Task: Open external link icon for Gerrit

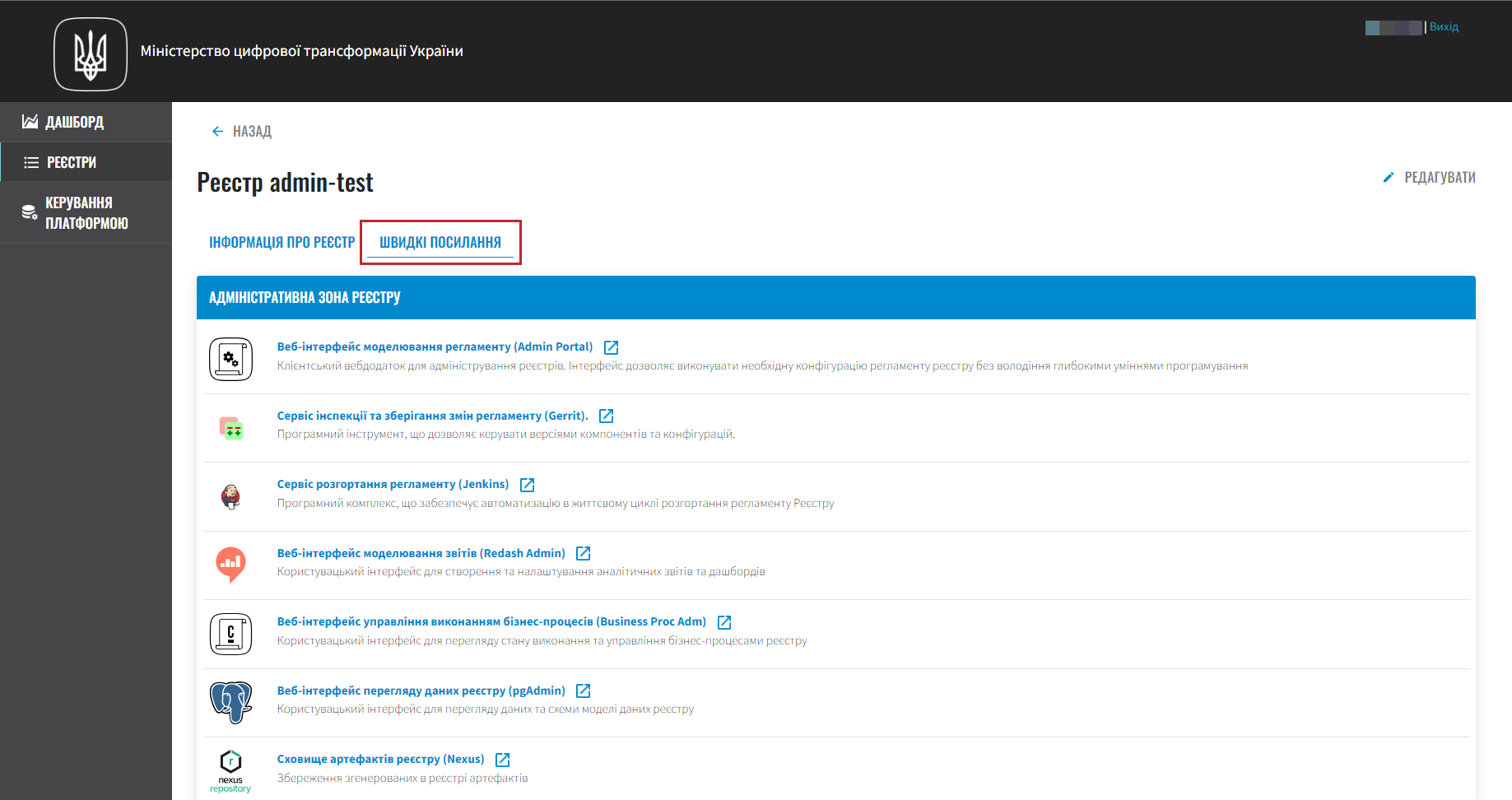Action: coord(607,416)
